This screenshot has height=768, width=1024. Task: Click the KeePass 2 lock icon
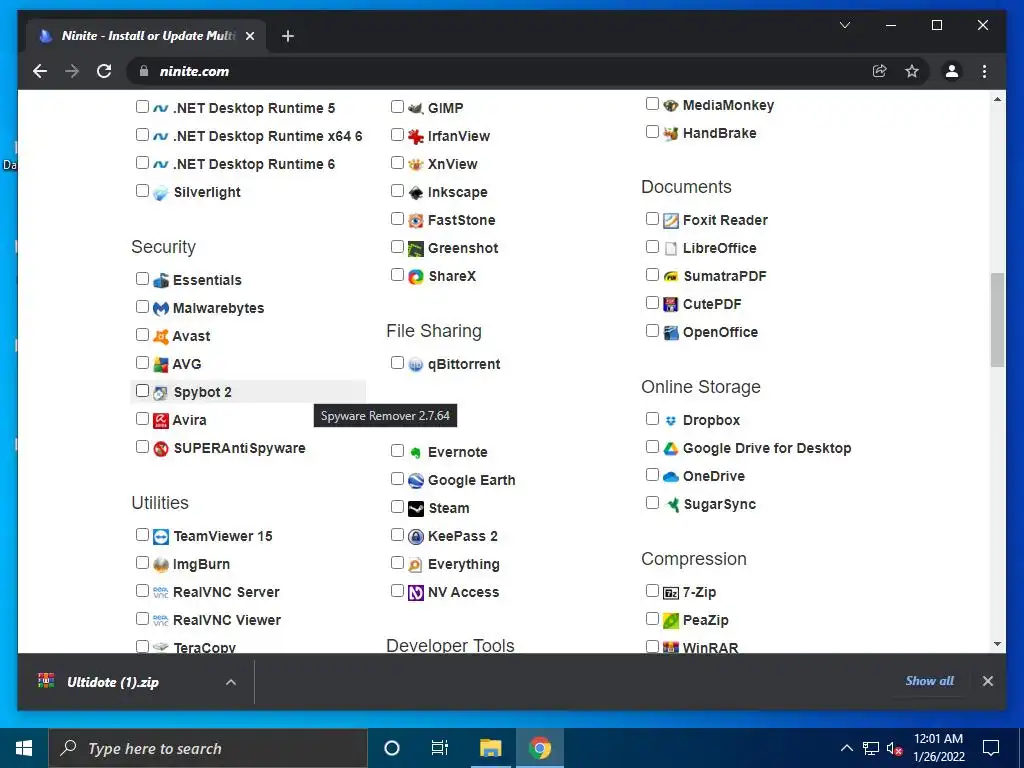[x=415, y=537]
